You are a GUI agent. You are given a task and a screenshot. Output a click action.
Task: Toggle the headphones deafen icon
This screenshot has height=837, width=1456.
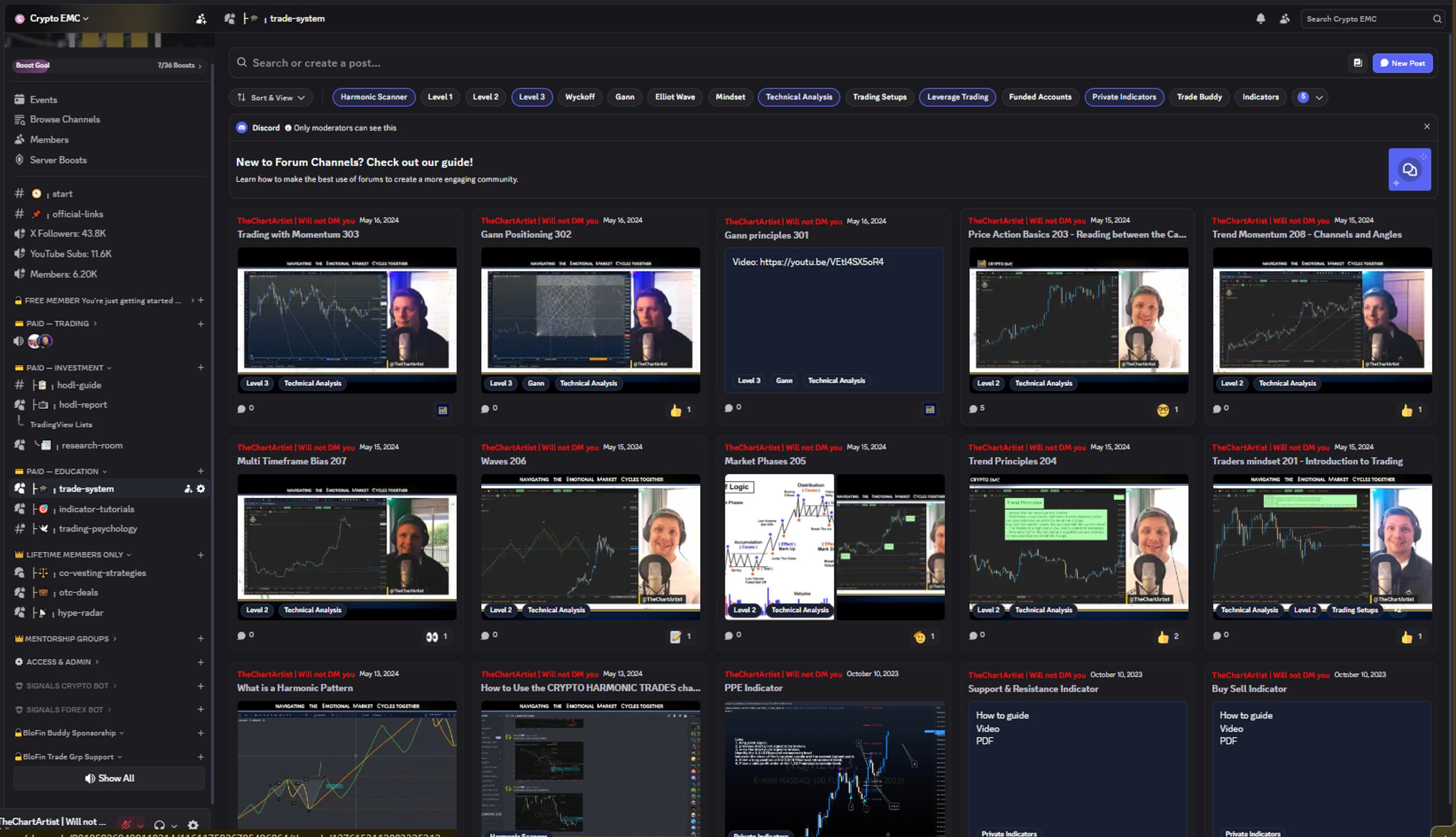click(159, 825)
